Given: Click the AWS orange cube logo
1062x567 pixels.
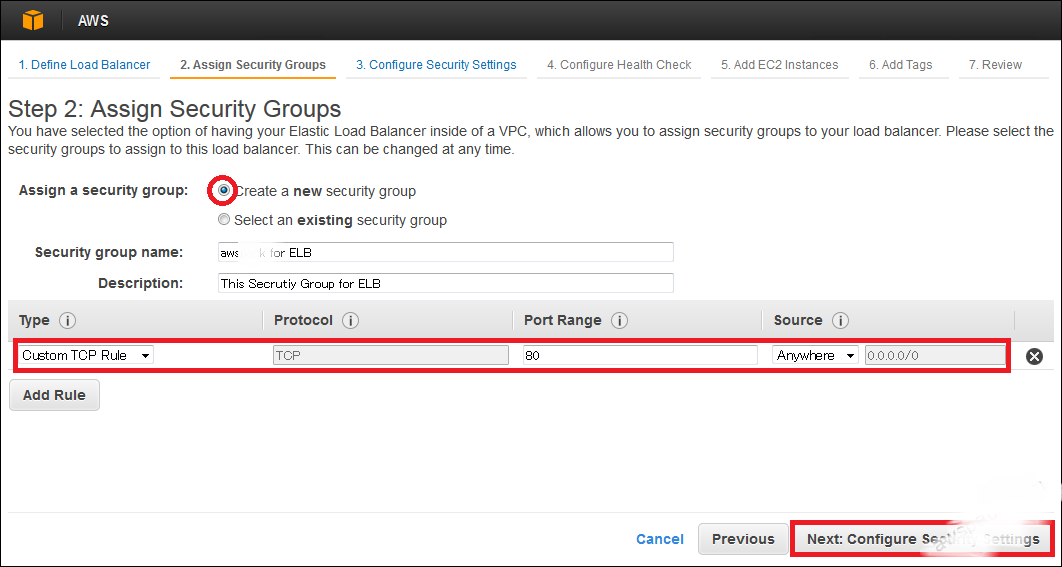Looking at the screenshot, I should pyautogui.click(x=33, y=20).
